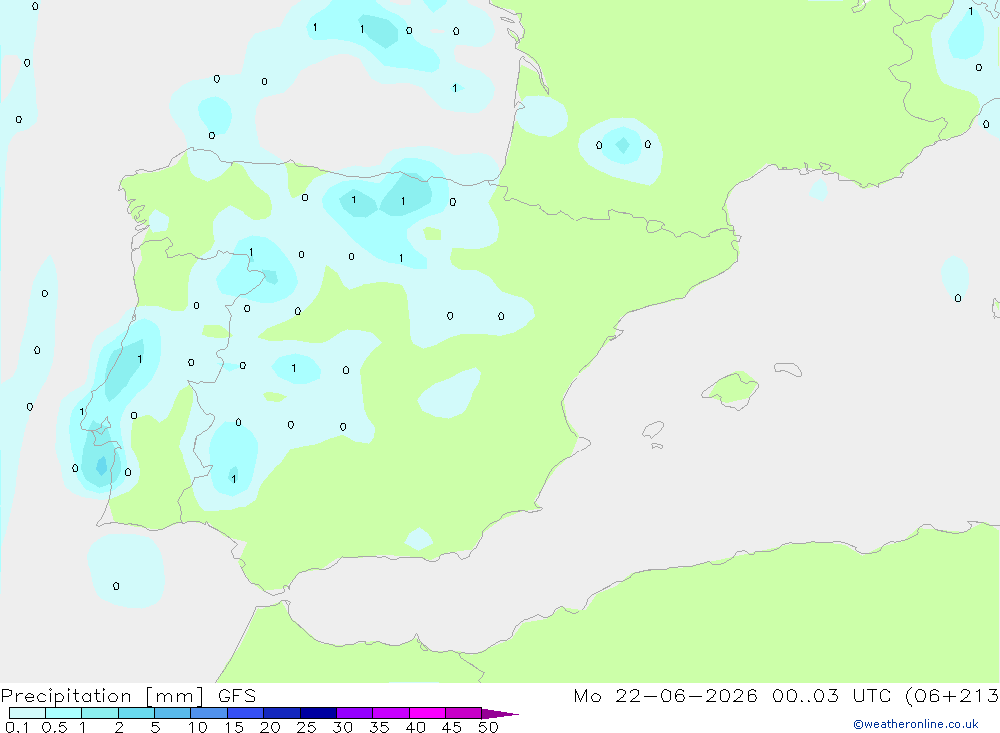Select the 35–40 mm legend color swatch
The image size is (1000, 733).
391,713
